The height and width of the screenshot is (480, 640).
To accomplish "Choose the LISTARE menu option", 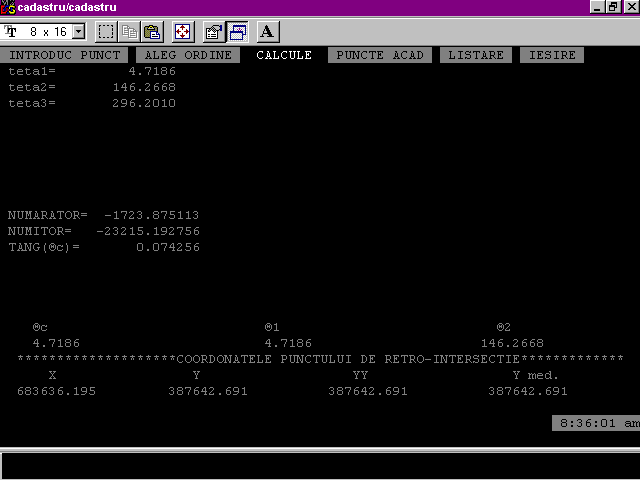I will [x=476, y=55].
